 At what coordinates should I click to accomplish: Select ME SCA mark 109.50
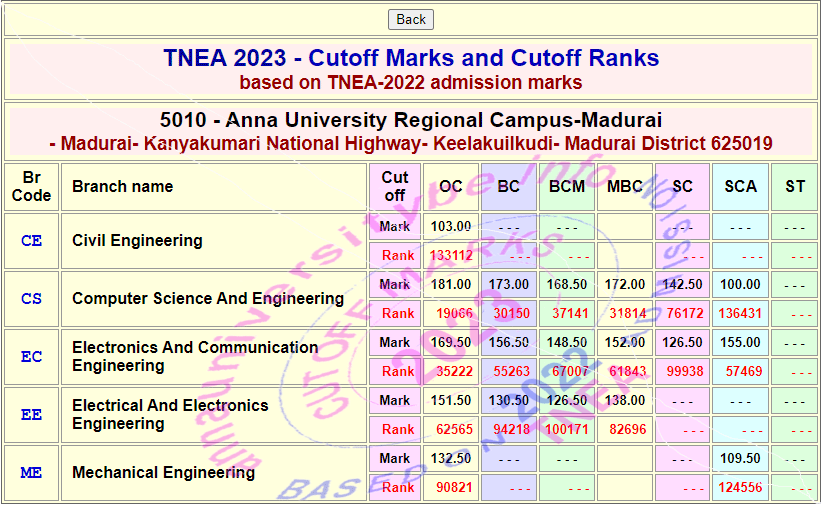pos(740,459)
